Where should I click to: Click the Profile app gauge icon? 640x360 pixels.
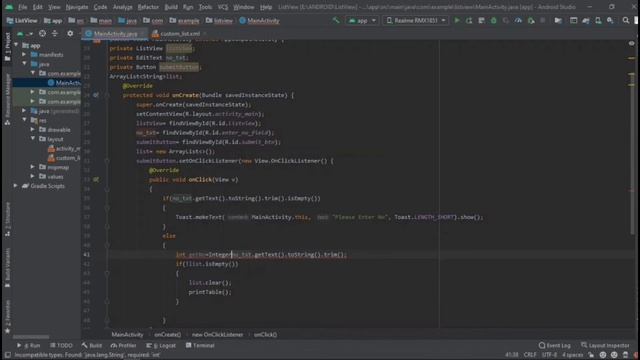pyautogui.click(x=518, y=20)
